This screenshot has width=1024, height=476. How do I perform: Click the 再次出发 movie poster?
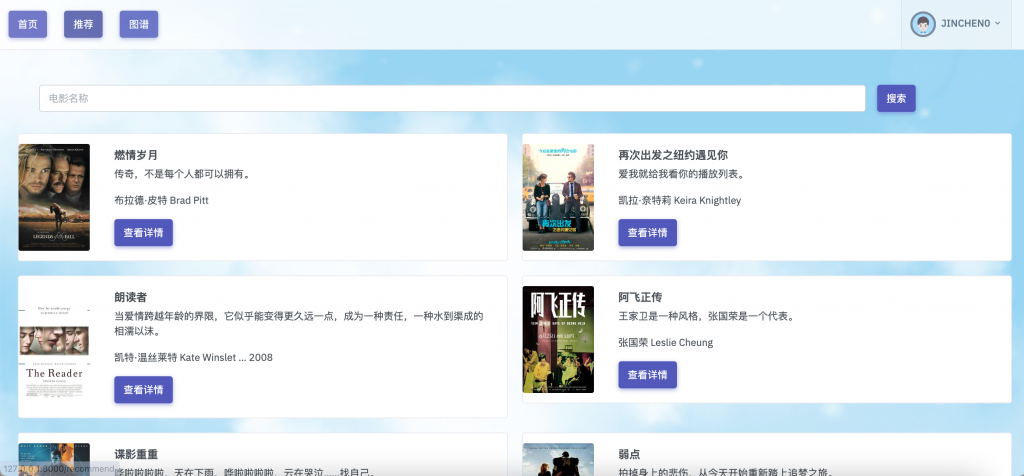click(x=558, y=197)
